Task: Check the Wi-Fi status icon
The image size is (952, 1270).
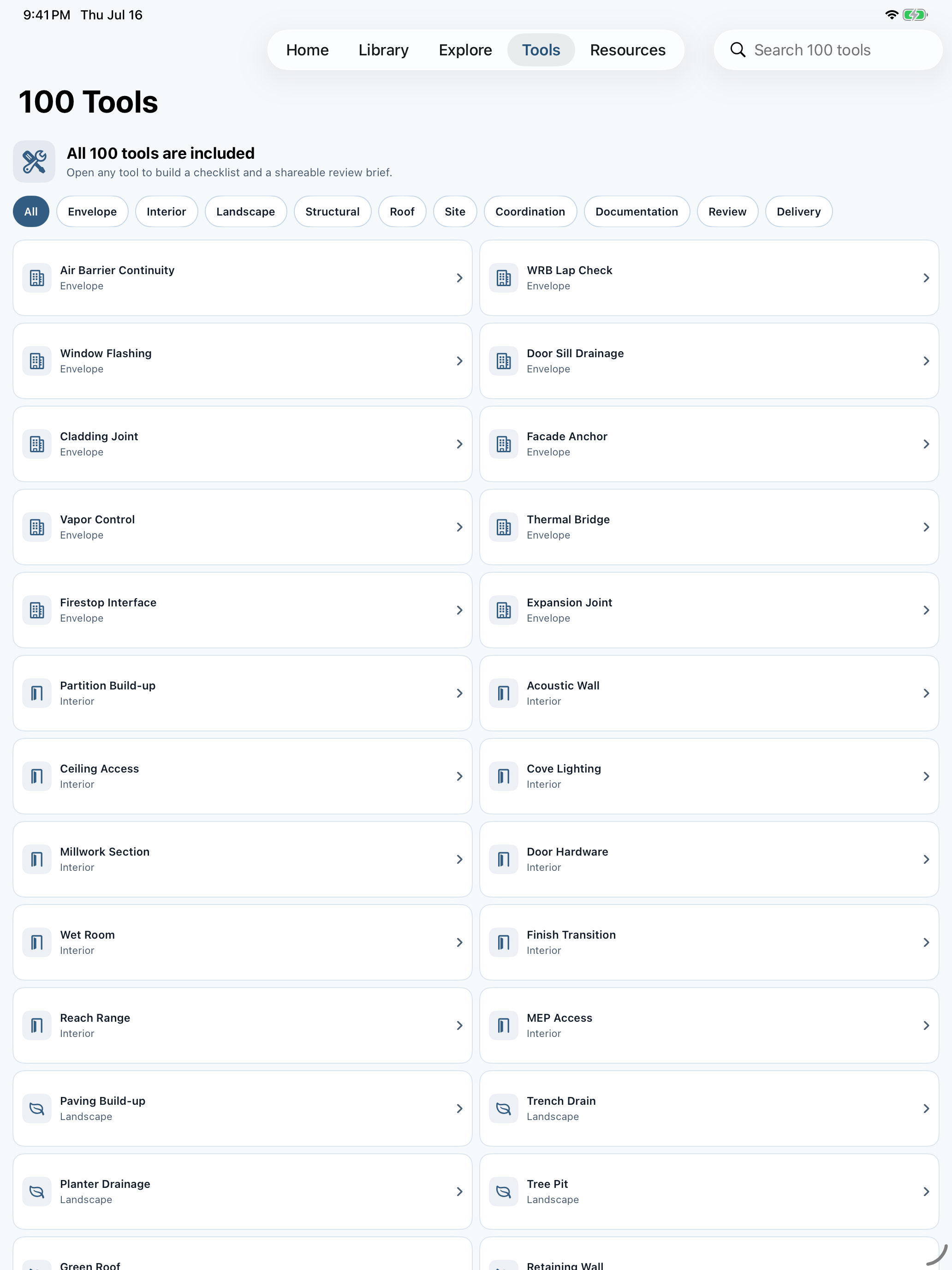Action: coord(891,15)
